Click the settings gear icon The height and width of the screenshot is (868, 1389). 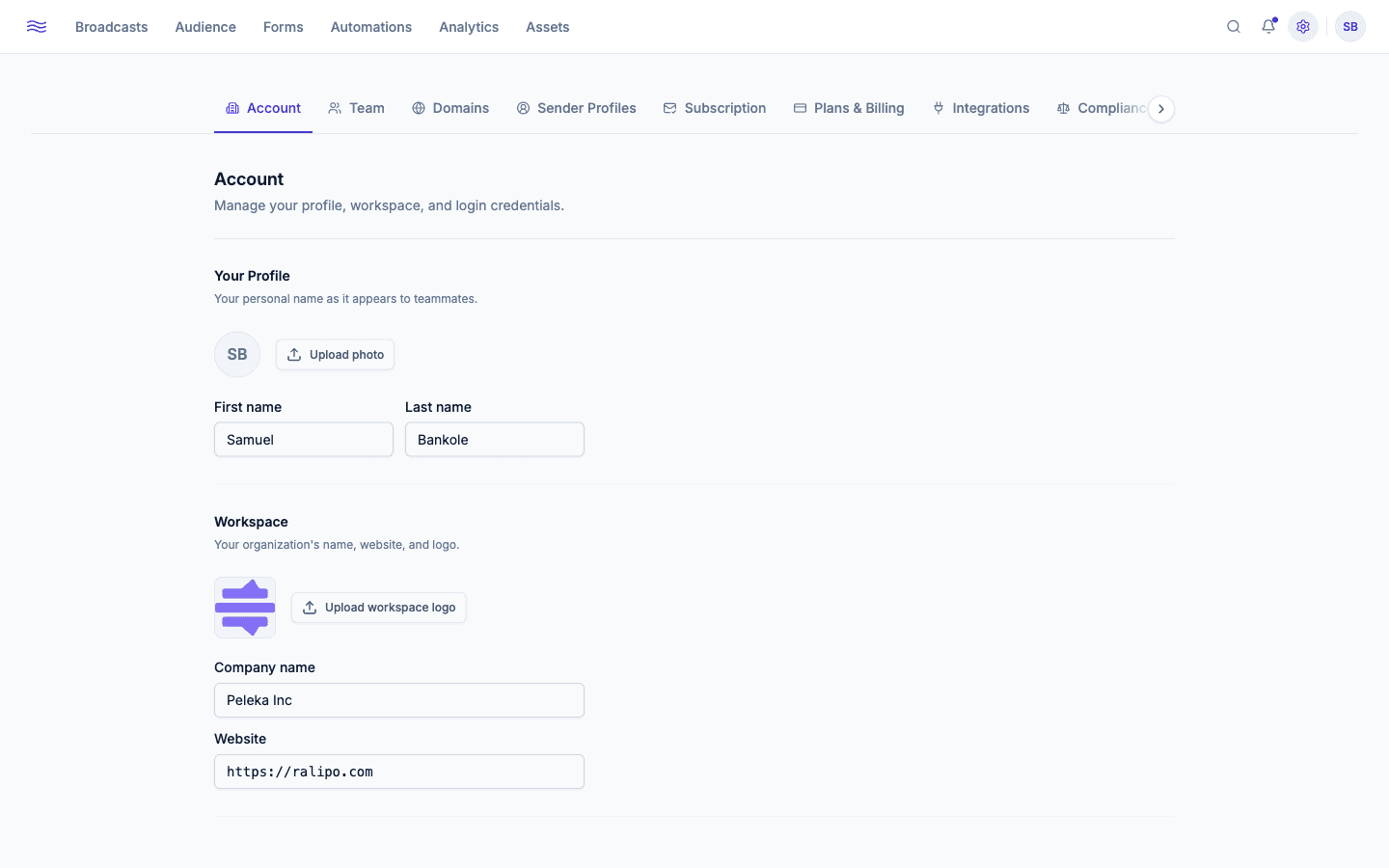pos(1303,27)
